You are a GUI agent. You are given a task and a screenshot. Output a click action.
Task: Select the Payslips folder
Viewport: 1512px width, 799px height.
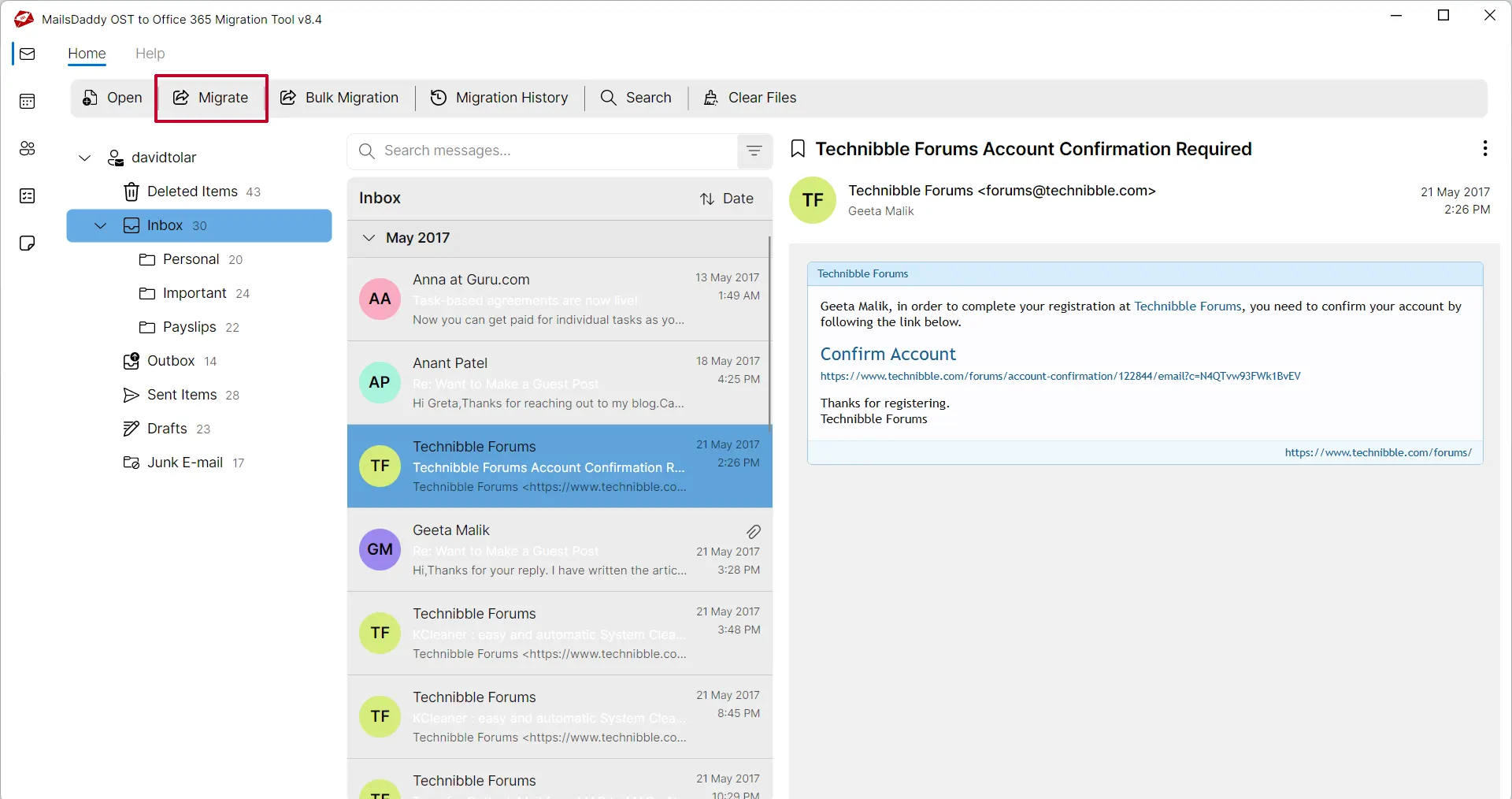[x=189, y=327]
